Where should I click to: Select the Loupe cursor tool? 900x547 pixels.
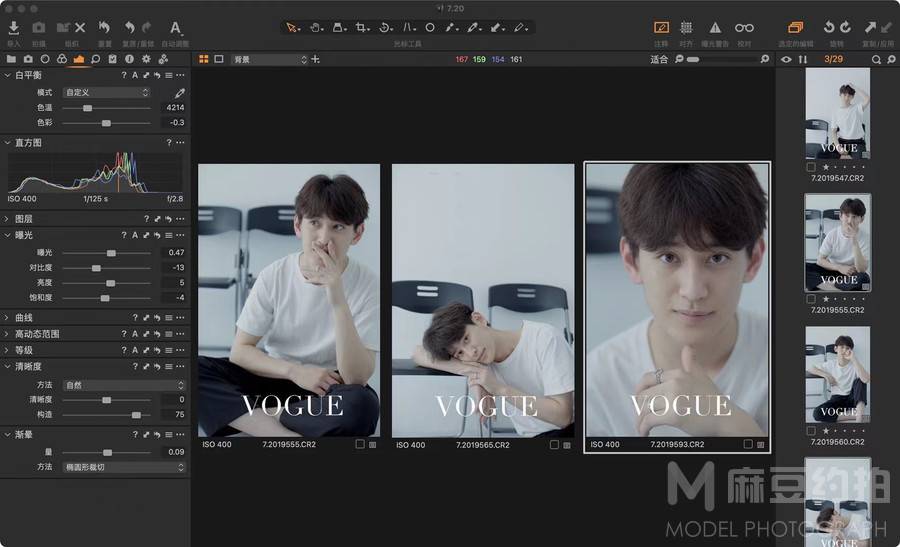(x=339, y=27)
